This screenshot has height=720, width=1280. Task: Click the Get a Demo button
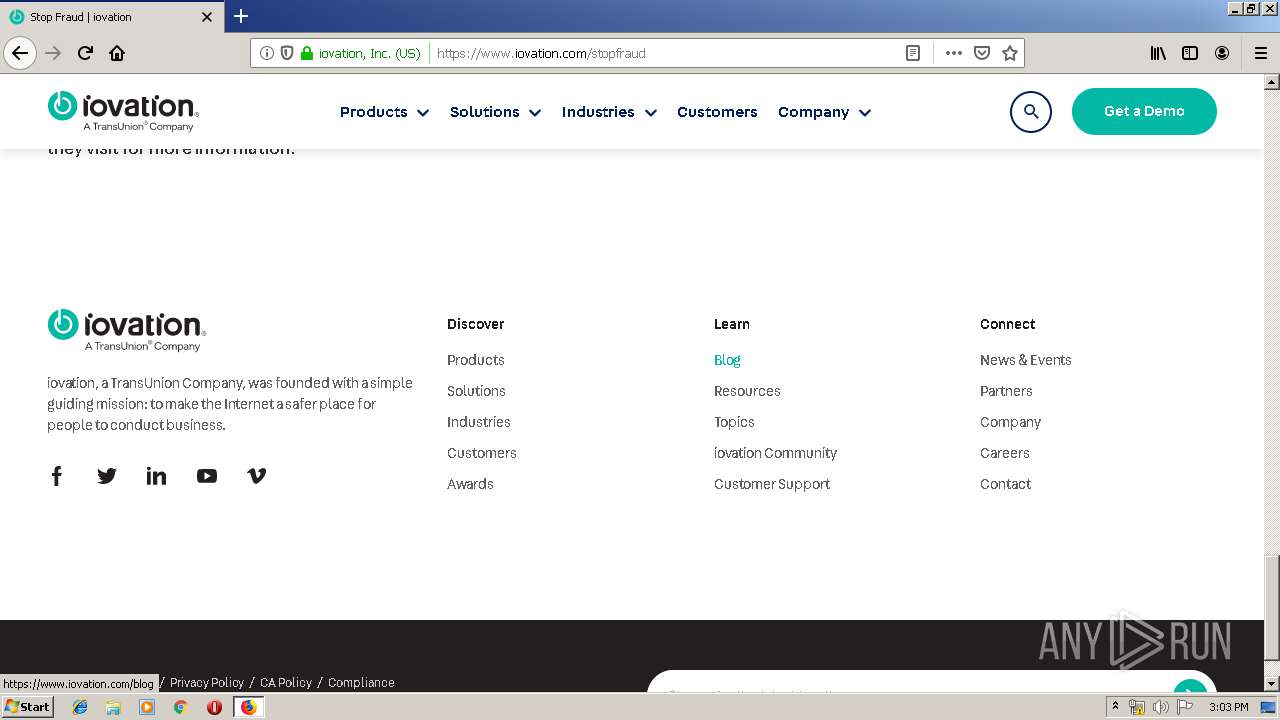pyautogui.click(x=1144, y=111)
